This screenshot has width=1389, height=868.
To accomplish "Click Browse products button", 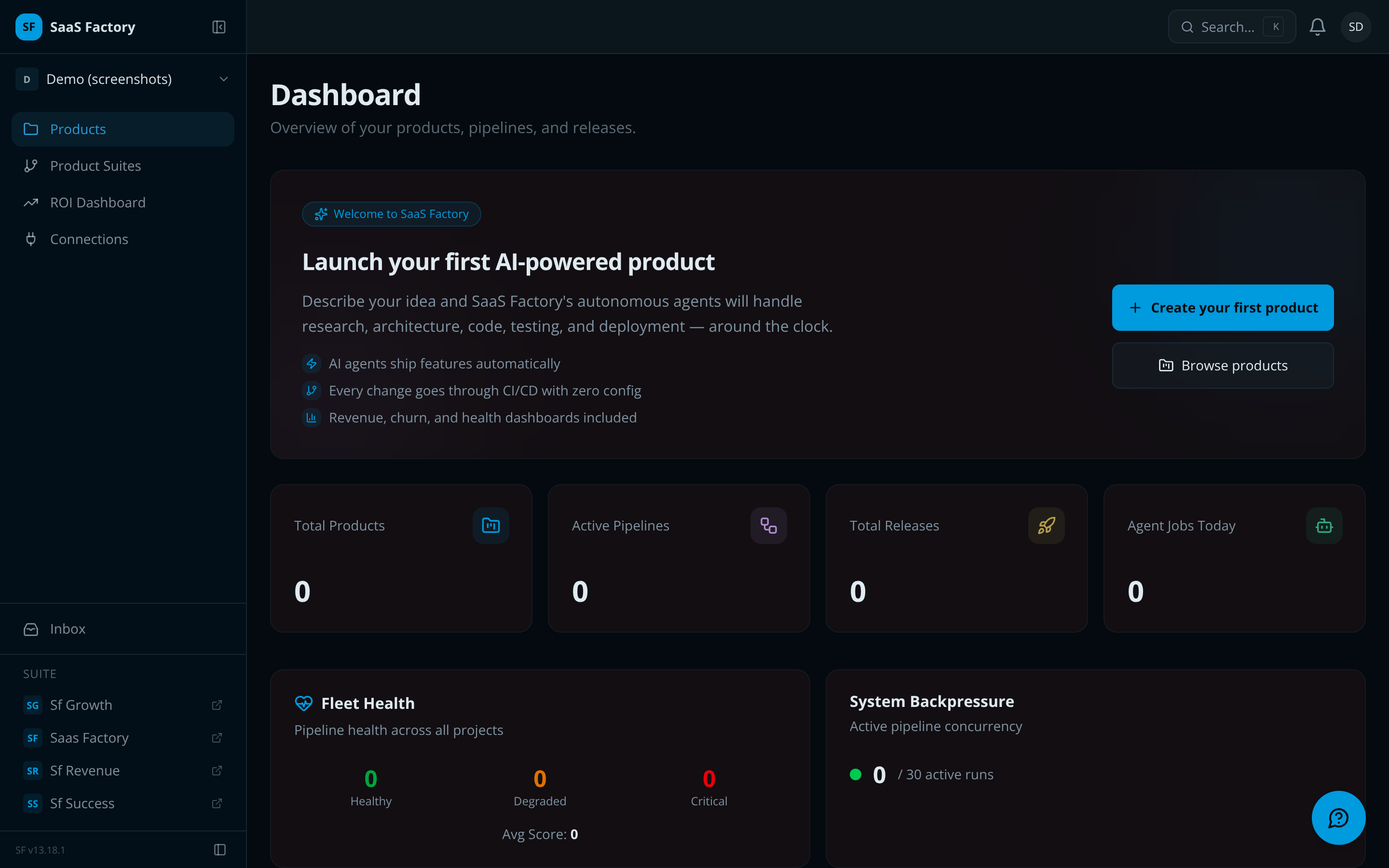I will tap(1223, 366).
